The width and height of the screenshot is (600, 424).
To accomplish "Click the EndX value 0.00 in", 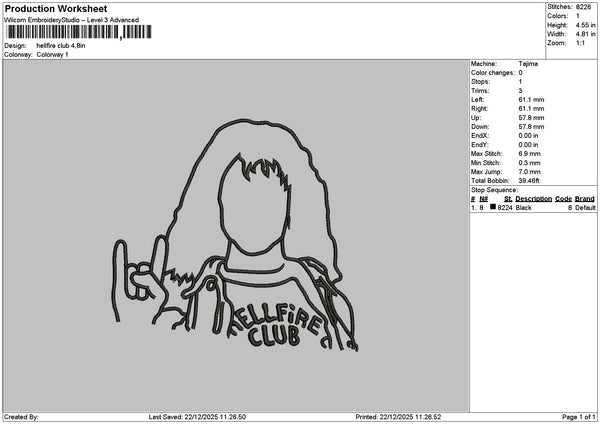I will click(528, 136).
